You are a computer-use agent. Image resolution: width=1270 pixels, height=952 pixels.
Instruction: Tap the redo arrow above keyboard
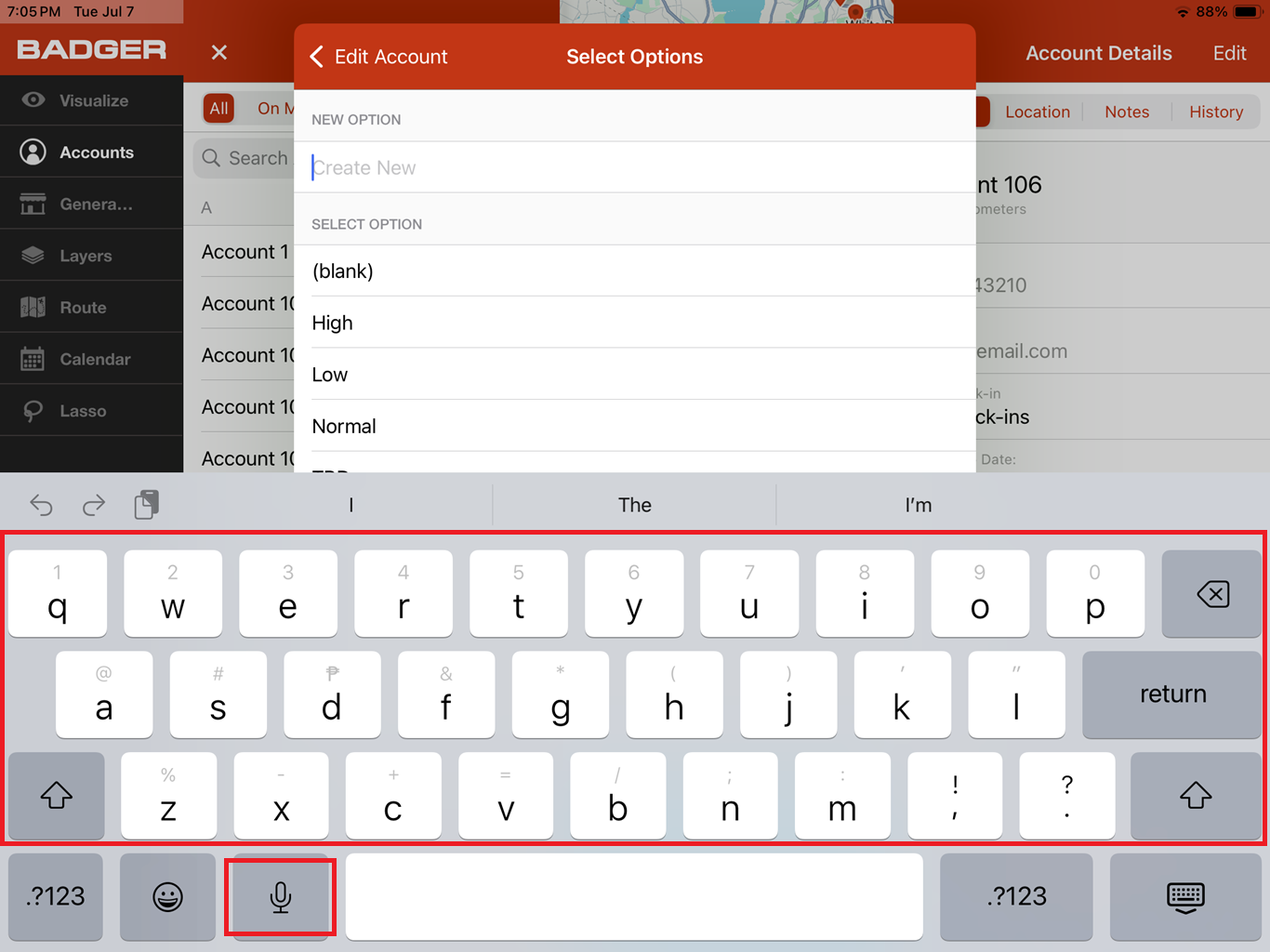(94, 505)
